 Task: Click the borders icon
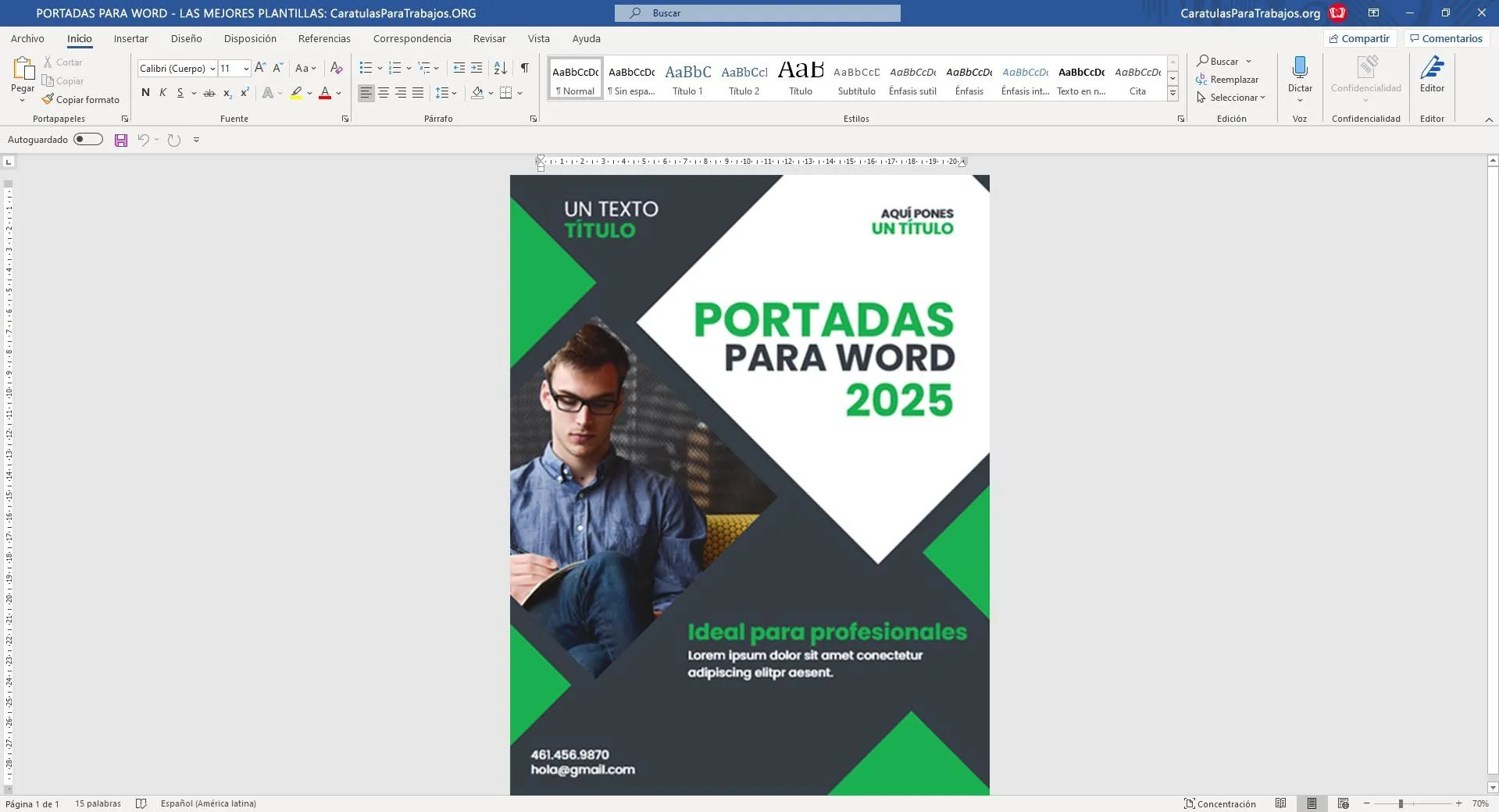coord(505,93)
